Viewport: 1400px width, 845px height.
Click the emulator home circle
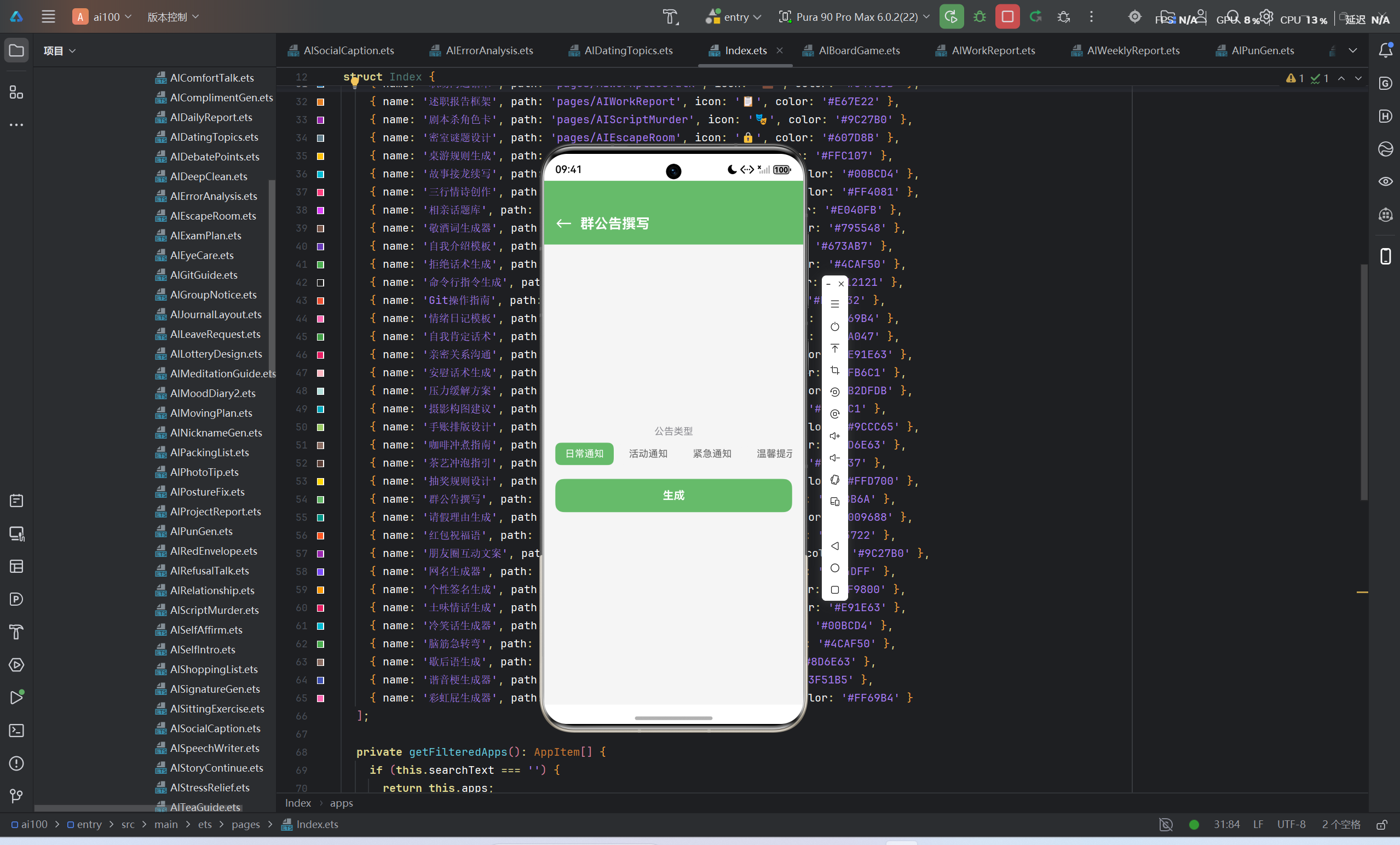pyautogui.click(x=834, y=568)
